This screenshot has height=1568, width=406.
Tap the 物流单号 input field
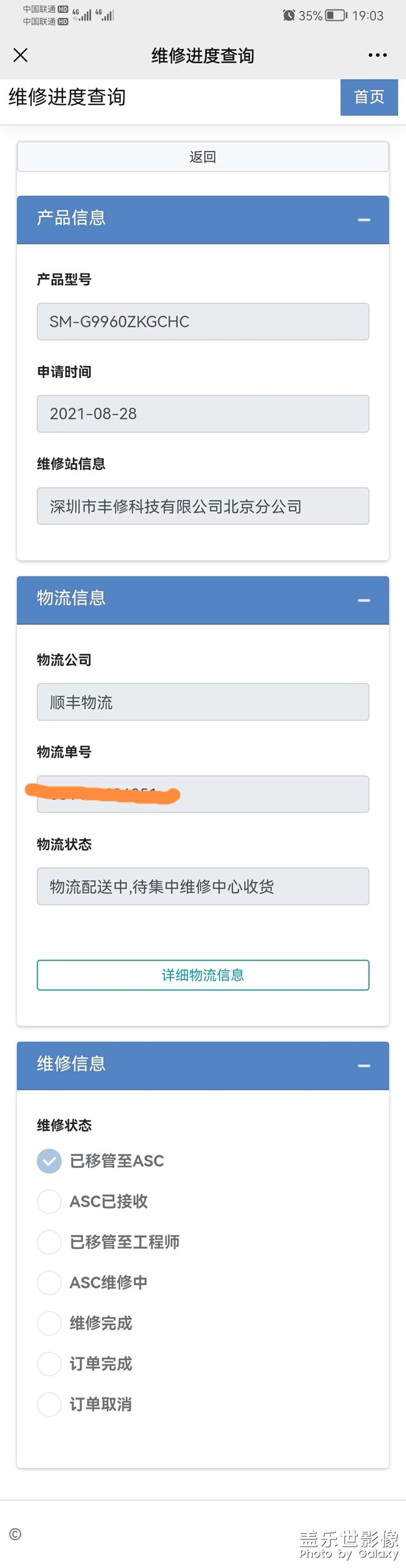coord(202,794)
